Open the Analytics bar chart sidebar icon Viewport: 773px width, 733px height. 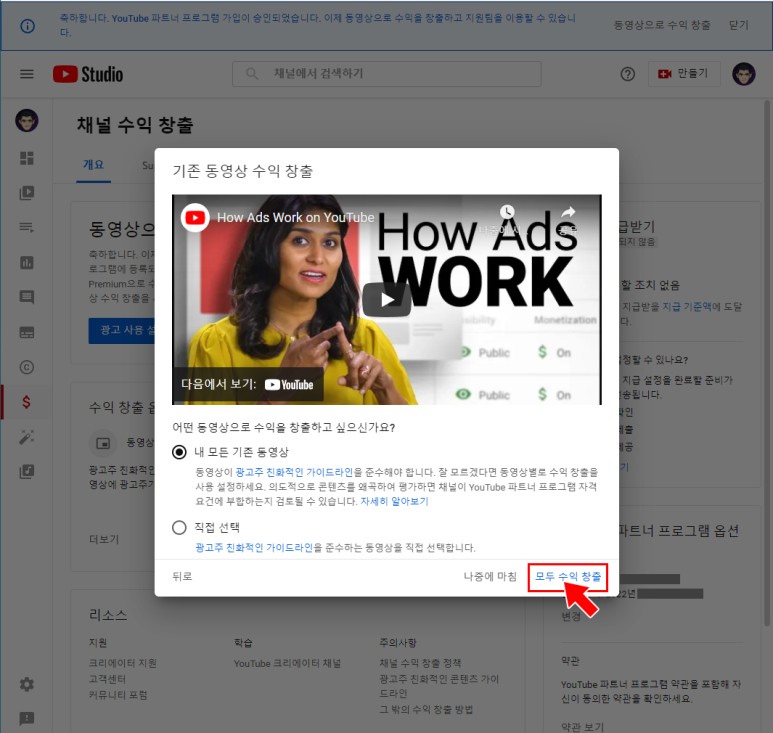pyautogui.click(x=27, y=262)
